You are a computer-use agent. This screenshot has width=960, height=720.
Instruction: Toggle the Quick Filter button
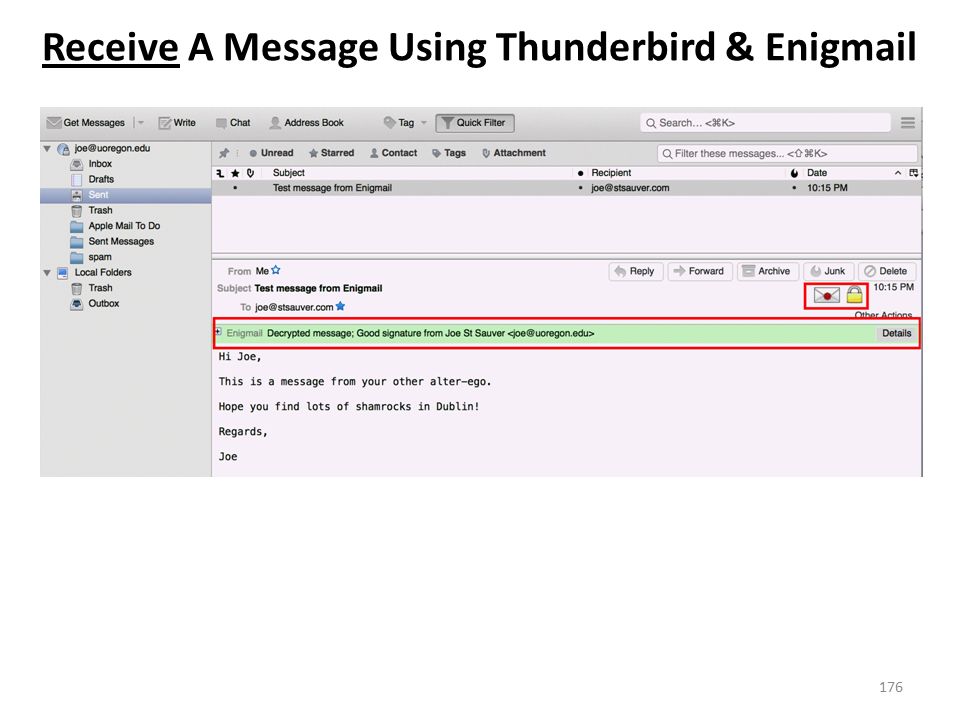pyautogui.click(x=474, y=123)
